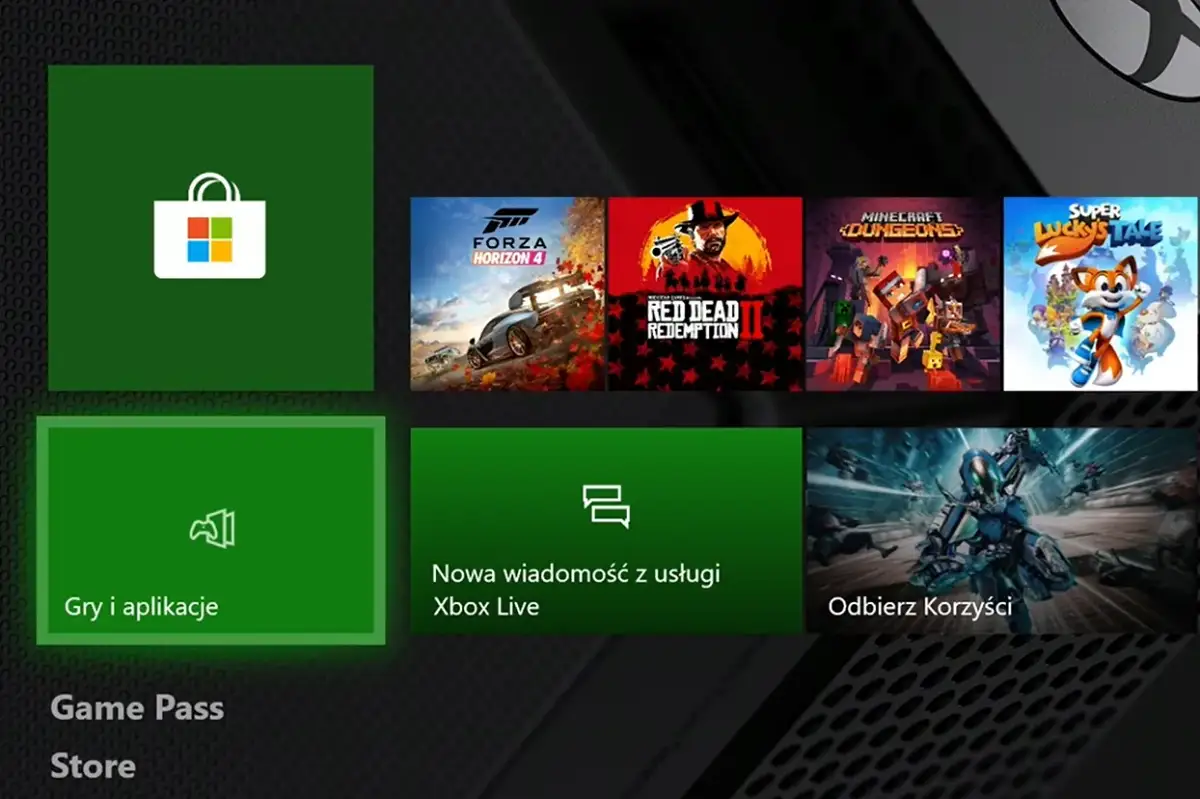Select the highlighted Gry i aplikacje tile
1200x799 pixels.
pos(210,528)
